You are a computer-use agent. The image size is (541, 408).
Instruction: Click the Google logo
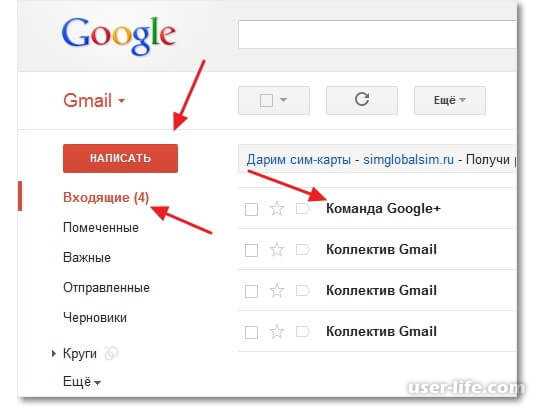119,36
